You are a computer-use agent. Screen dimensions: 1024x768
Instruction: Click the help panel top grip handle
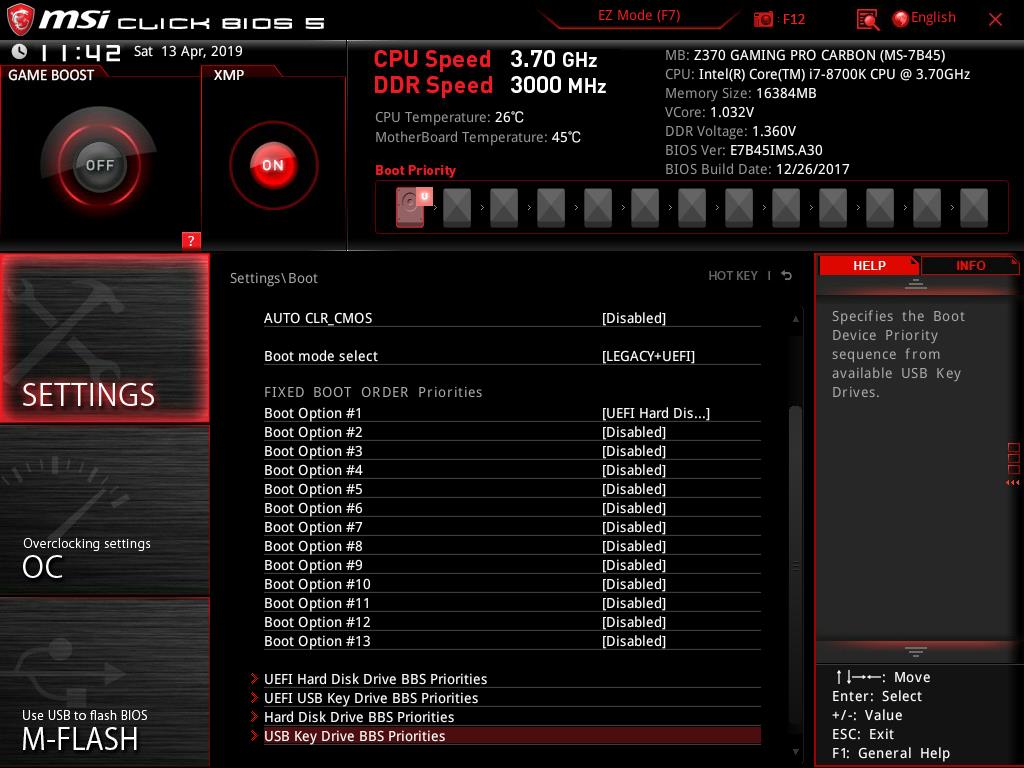click(916, 284)
